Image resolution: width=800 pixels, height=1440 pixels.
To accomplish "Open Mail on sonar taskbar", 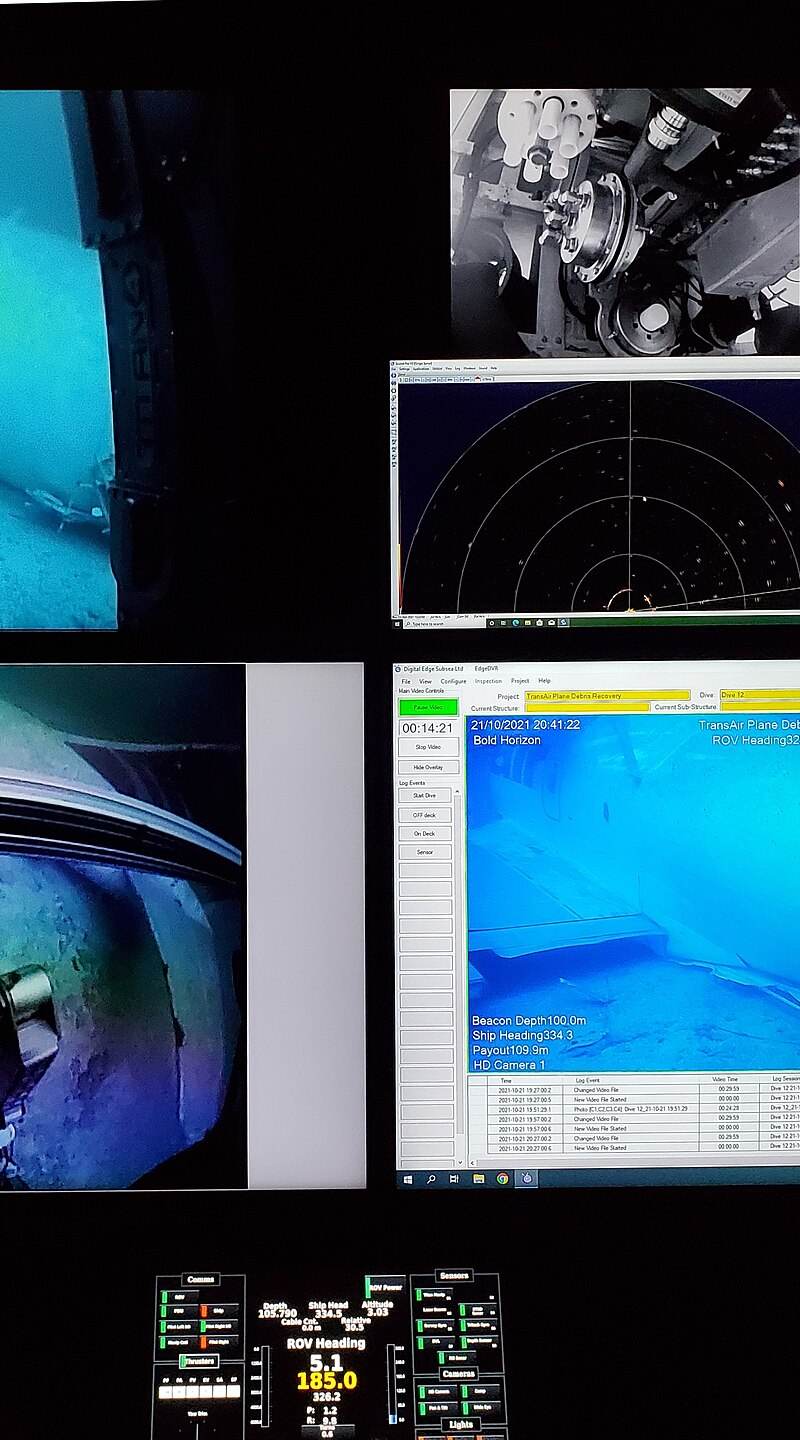I will pyautogui.click(x=551, y=623).
